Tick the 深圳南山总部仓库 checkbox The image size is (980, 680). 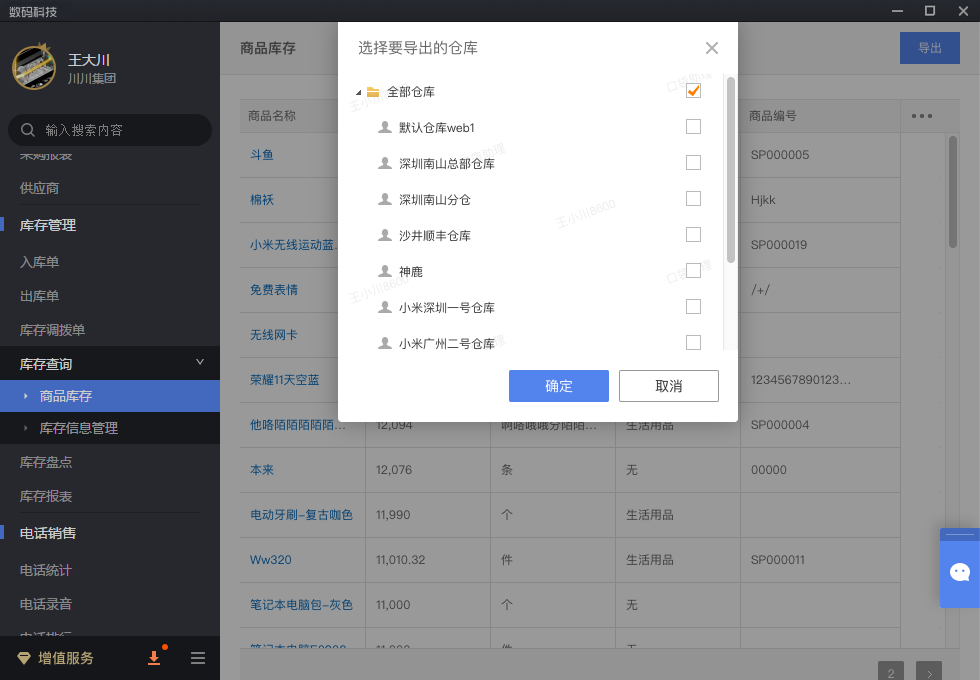693,163
